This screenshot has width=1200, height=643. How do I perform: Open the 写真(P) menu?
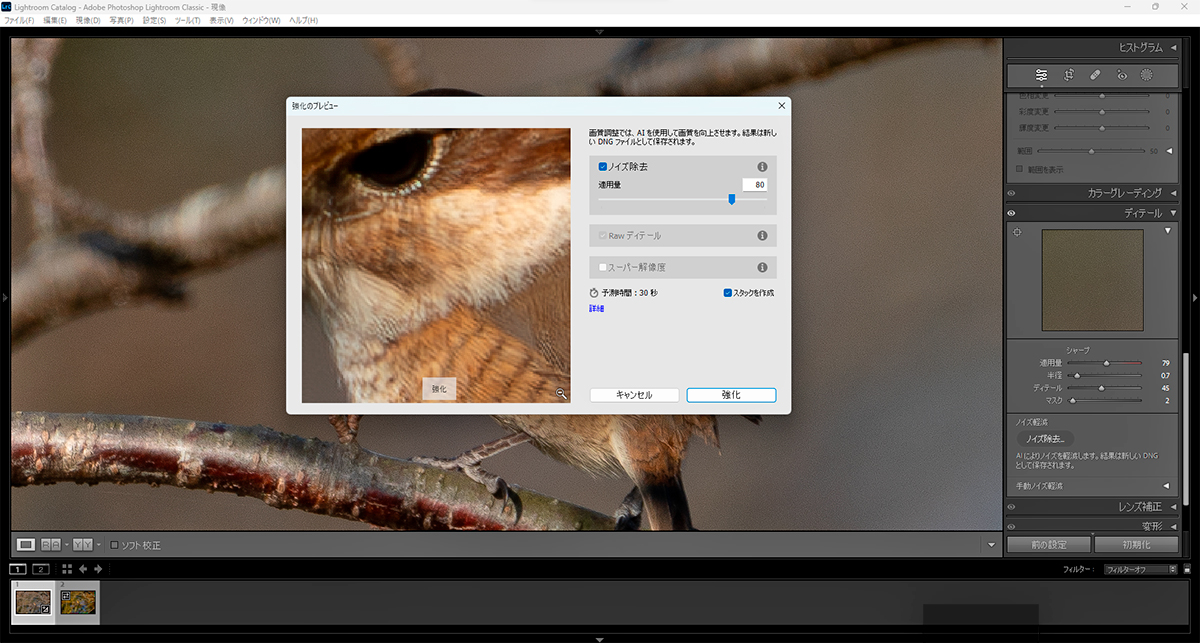[121, 20]
